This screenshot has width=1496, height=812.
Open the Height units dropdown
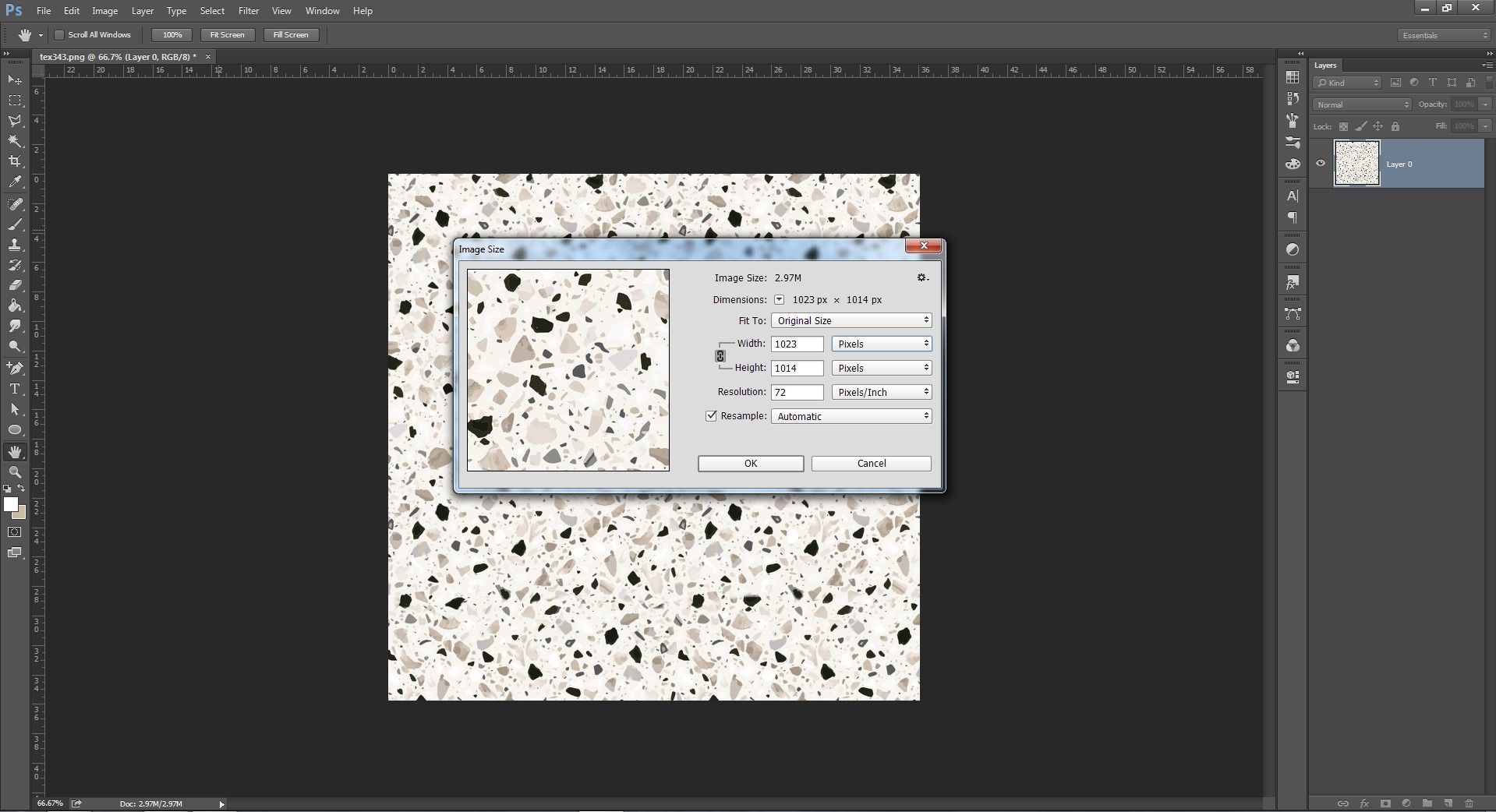click(882, 368)
